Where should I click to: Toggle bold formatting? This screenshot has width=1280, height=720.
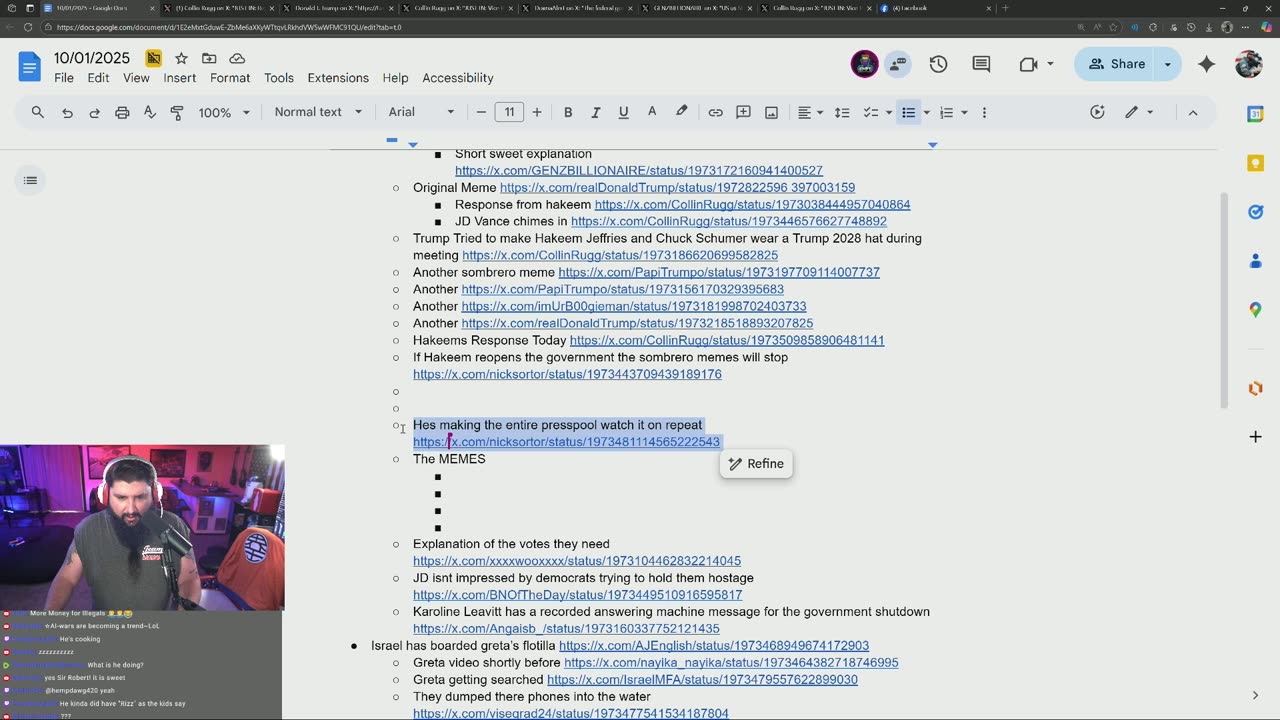pos(568,112)
